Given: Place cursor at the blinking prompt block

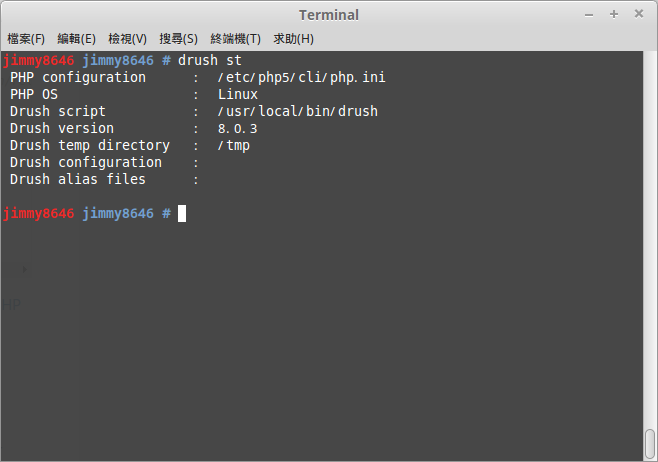Looking at the screenshot, I should (182, 214).
